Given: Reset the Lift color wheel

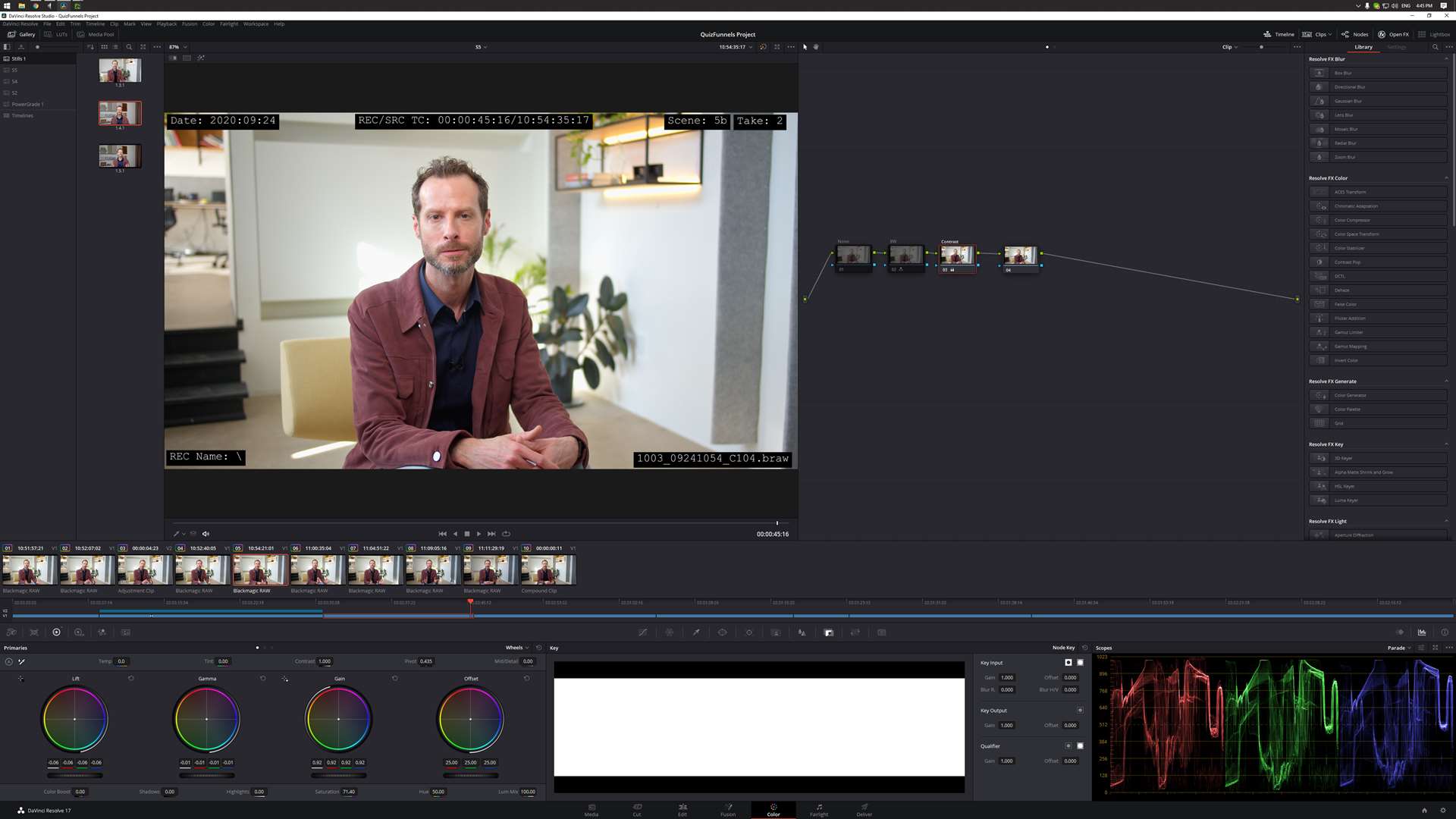Looking at the screenshot, I should click(131, 679).
